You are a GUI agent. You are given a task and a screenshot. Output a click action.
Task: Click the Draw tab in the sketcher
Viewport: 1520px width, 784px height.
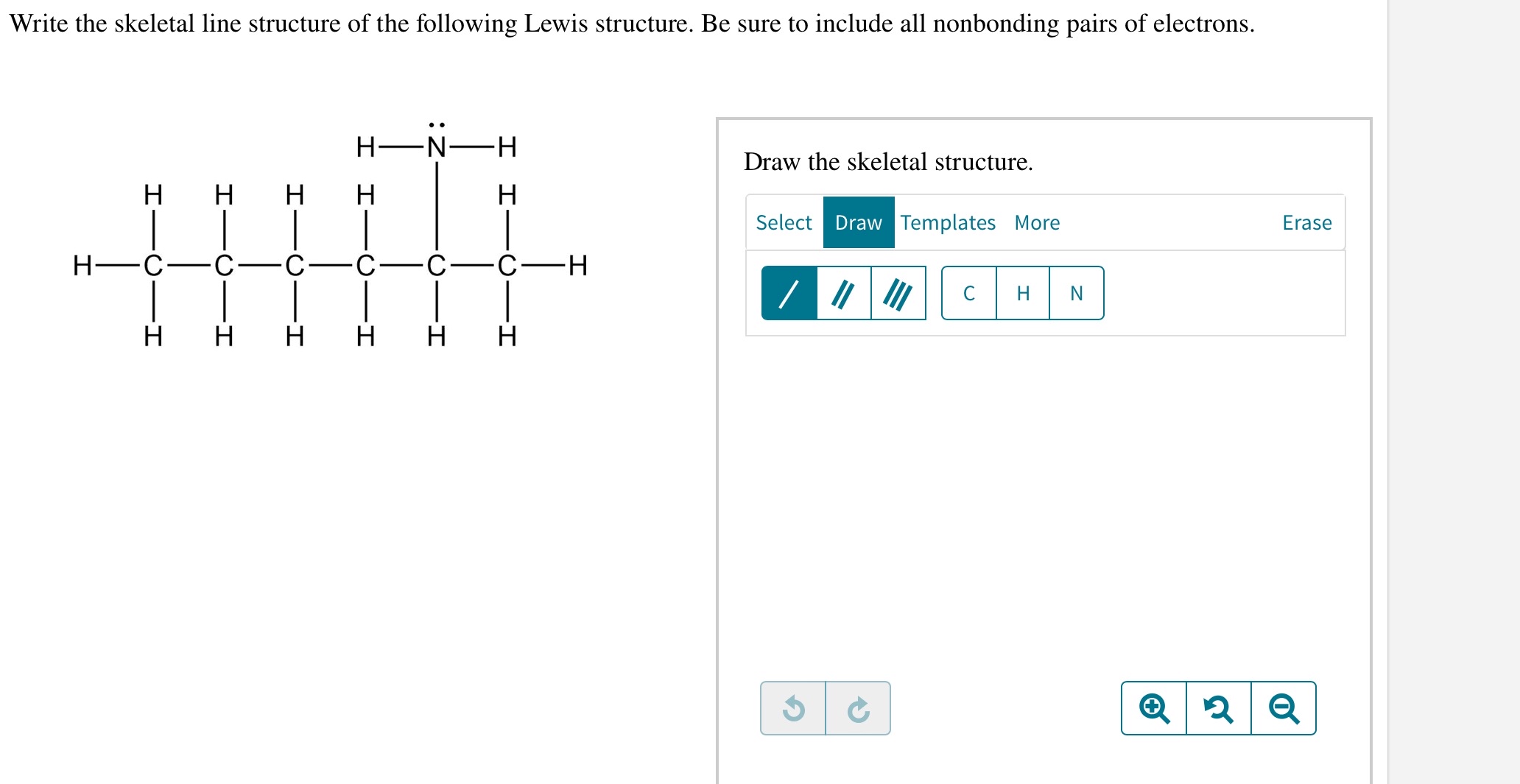859,223
